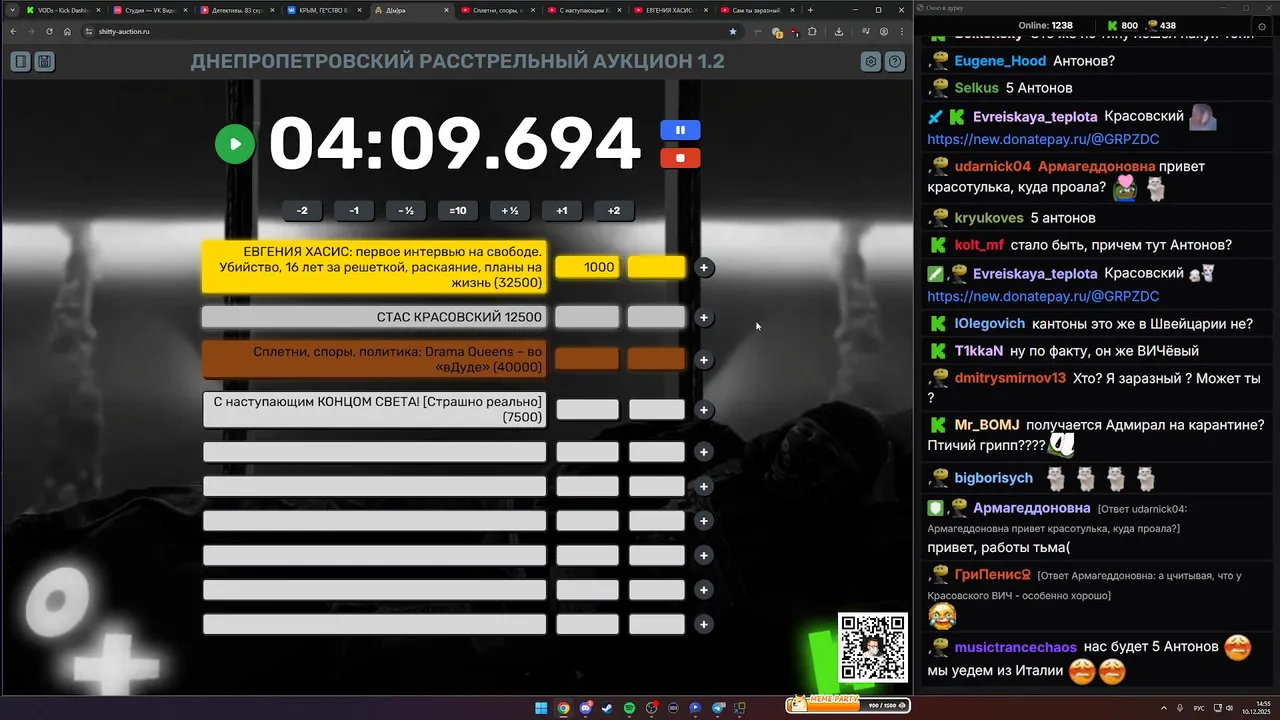Click the save floppy disk icon
Image resolution: width=1280 pixels, height=720 pixels.
pos(44,62)
